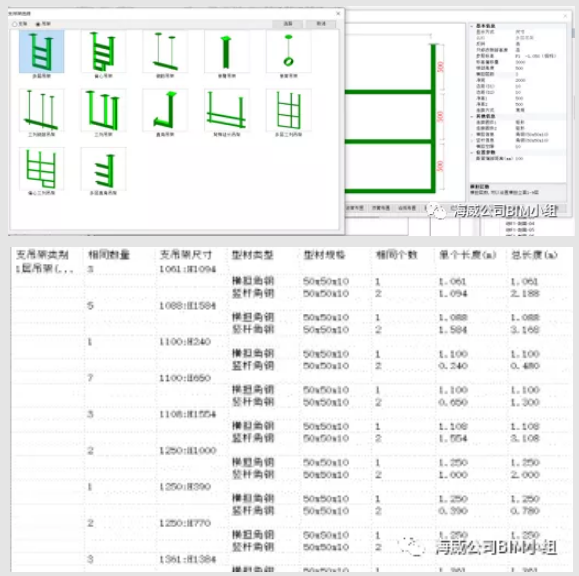The image size is (579, 576).
Task: Select the double crossbar two-rod hanger
Action: pos(226,110)
